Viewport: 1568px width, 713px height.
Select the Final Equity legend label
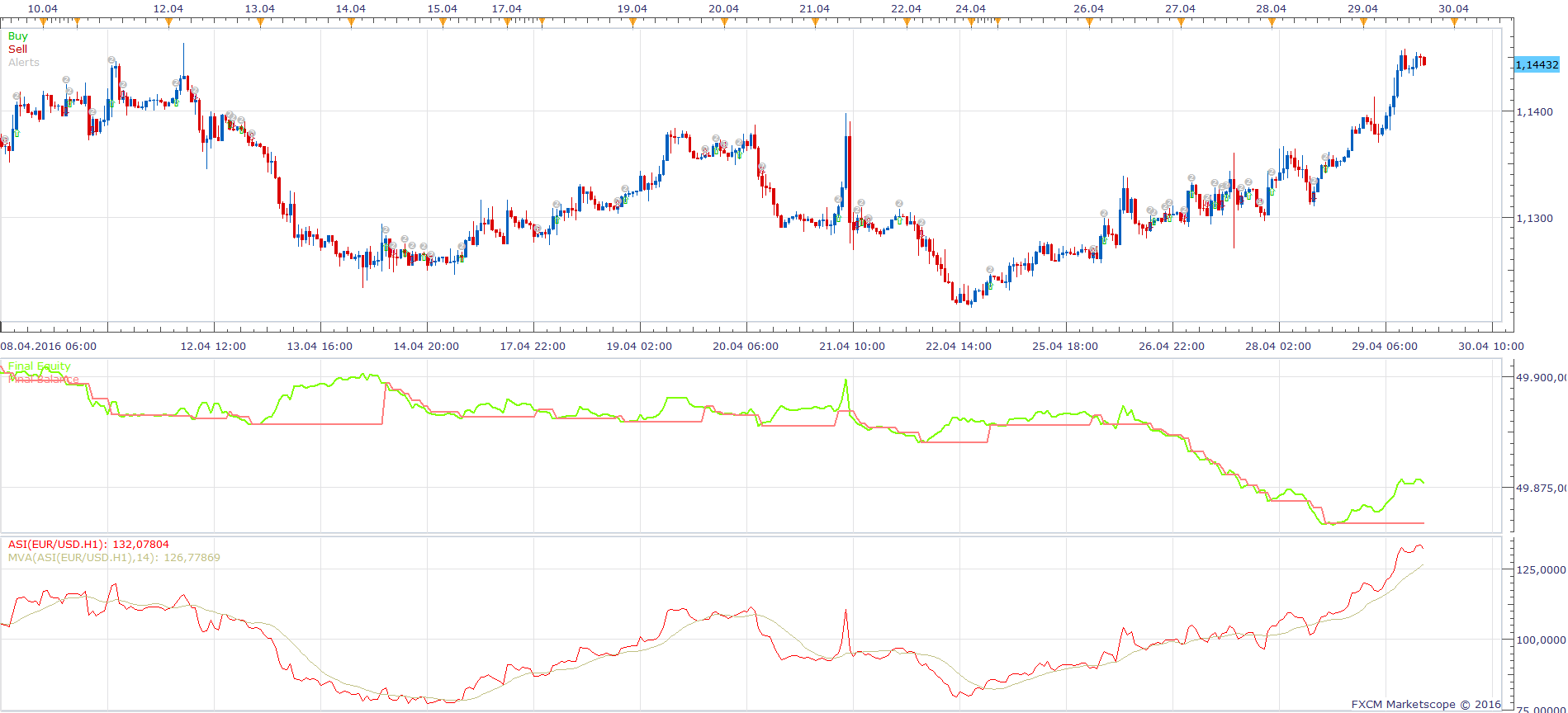point(40,366)
